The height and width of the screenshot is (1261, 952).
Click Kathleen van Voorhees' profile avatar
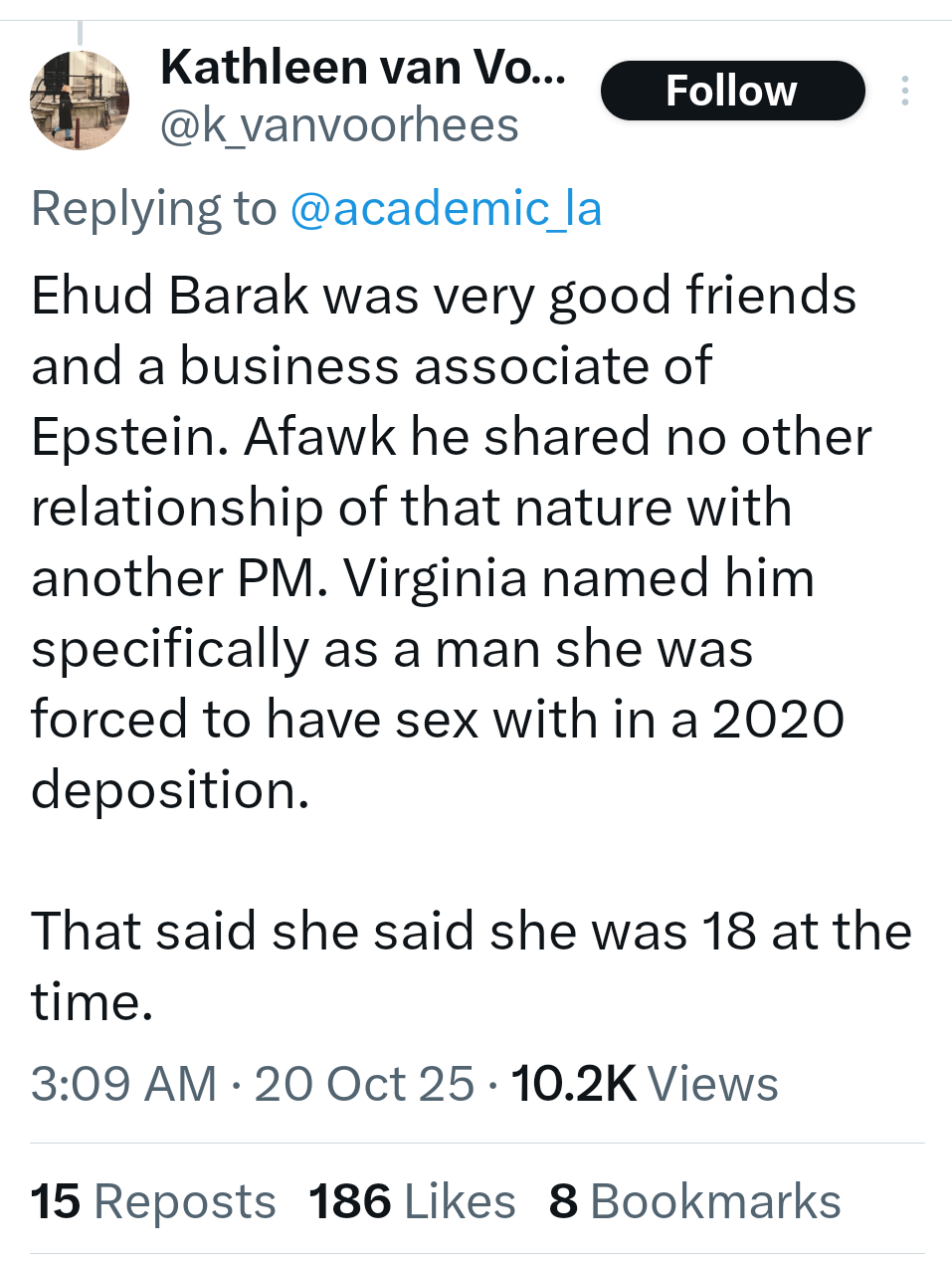[x=81, y=101]
